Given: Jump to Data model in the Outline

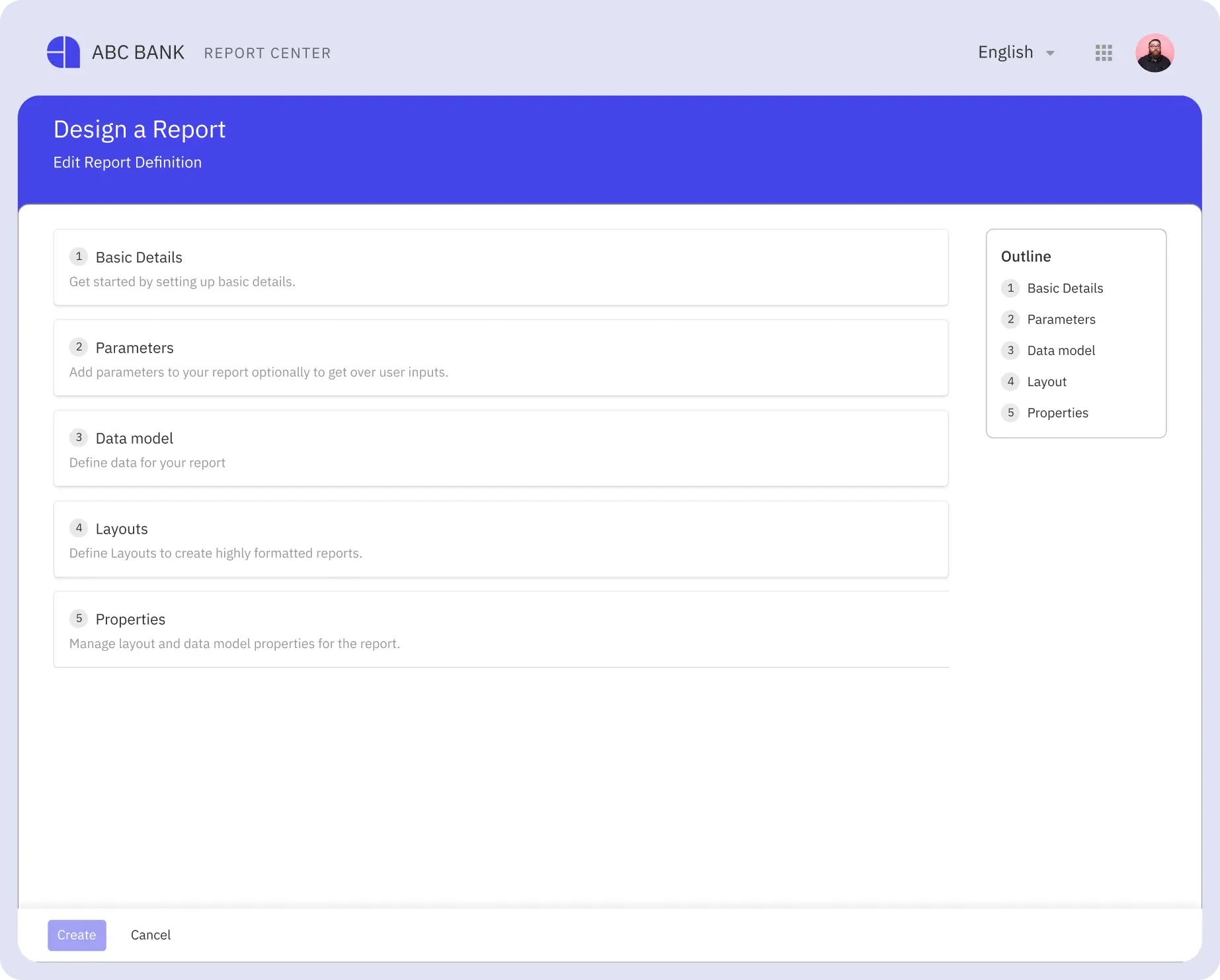Looking at the screenshot, I should pos(1048,350).
